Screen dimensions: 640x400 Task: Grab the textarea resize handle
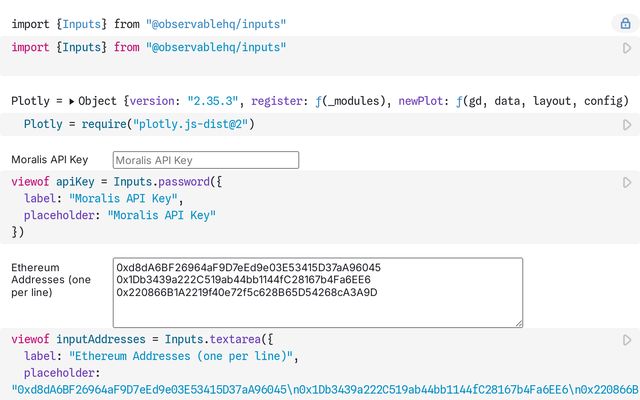coord(519,323)
